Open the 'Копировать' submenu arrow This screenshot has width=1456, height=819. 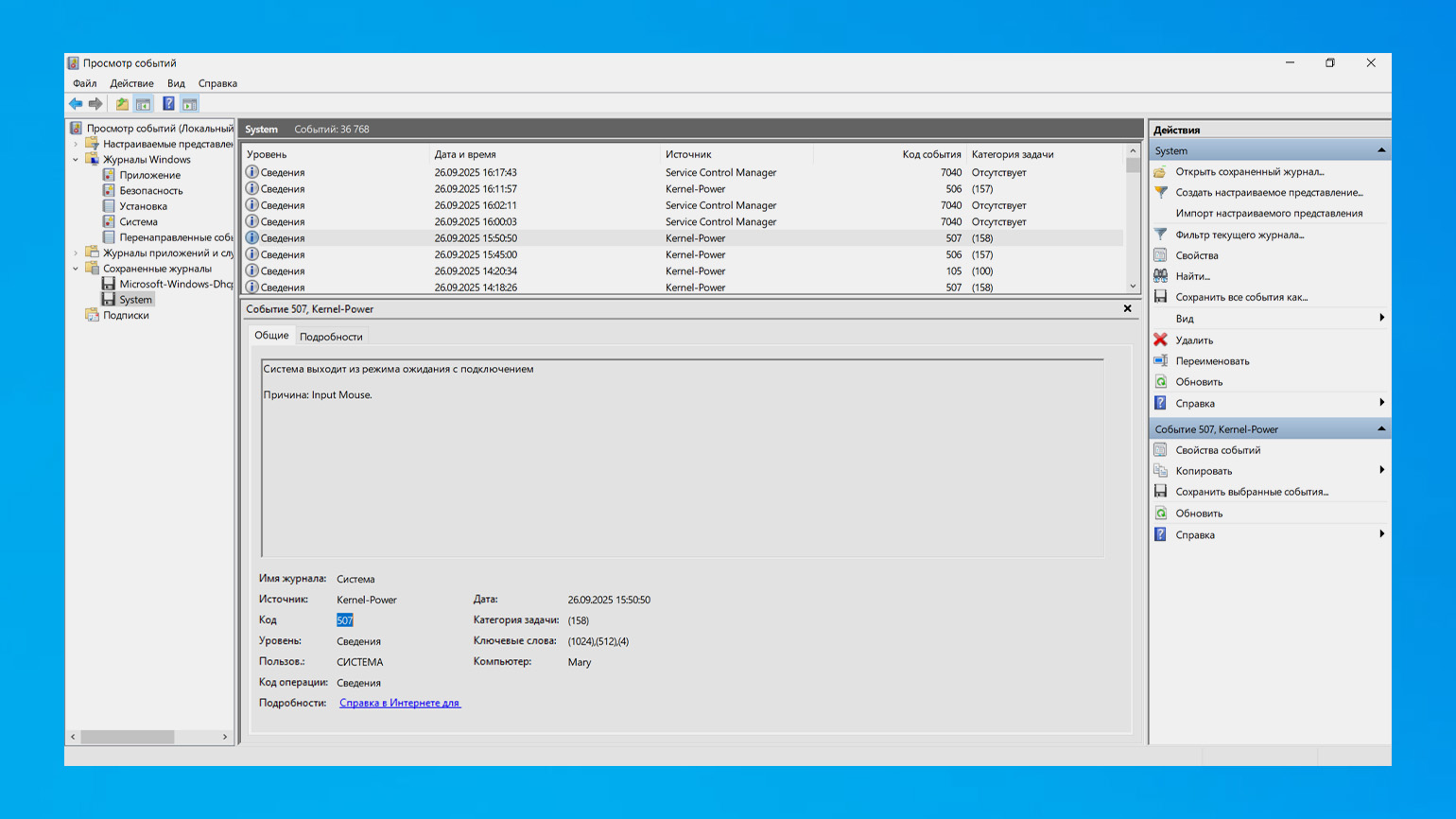tap(1381, 470)
